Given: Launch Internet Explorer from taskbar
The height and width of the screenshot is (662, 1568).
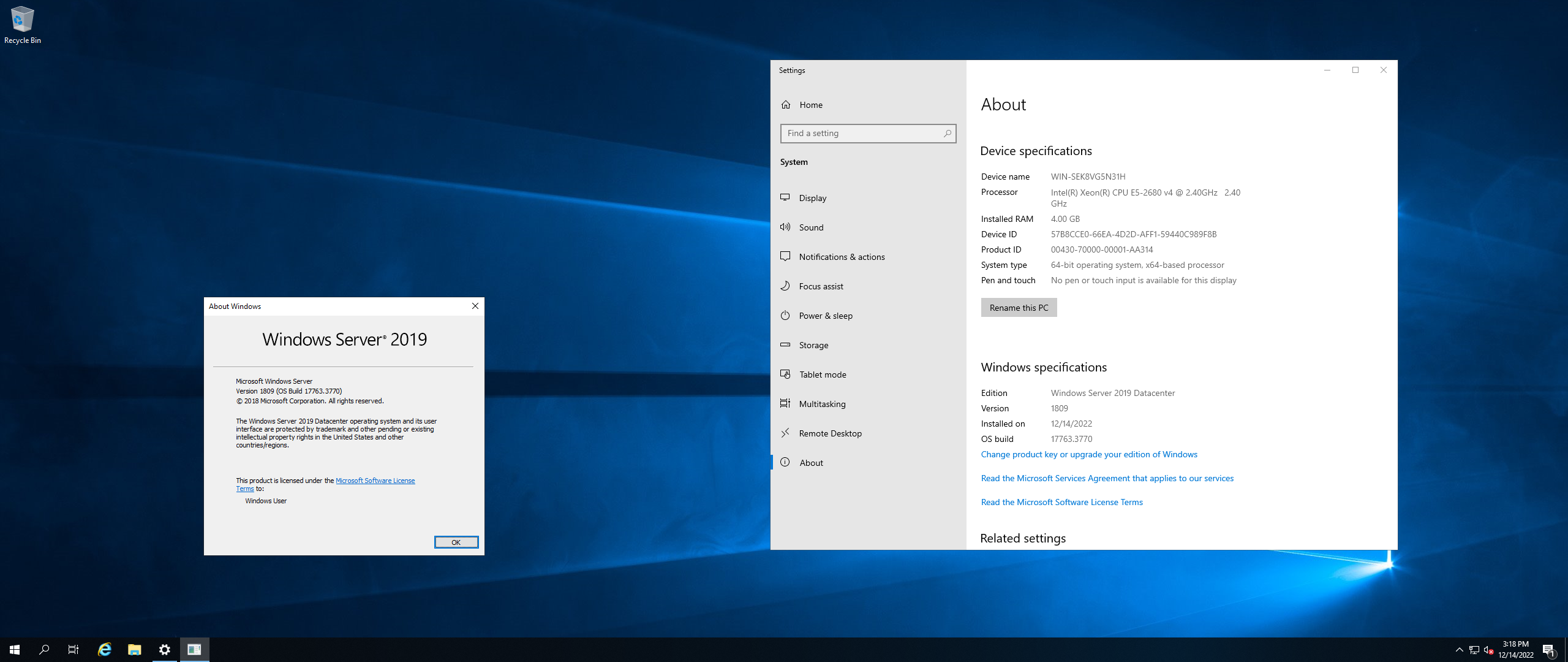Looking at the screenshot, I should (105, 650).
